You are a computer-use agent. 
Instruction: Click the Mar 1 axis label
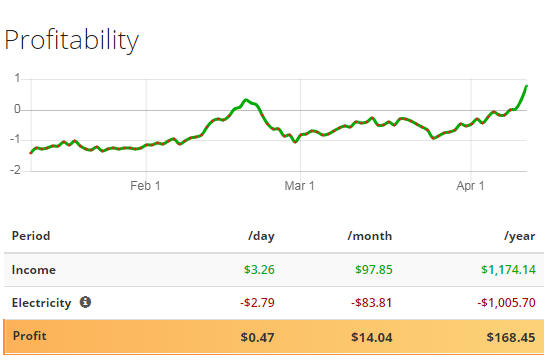click(x=299, y=186)
